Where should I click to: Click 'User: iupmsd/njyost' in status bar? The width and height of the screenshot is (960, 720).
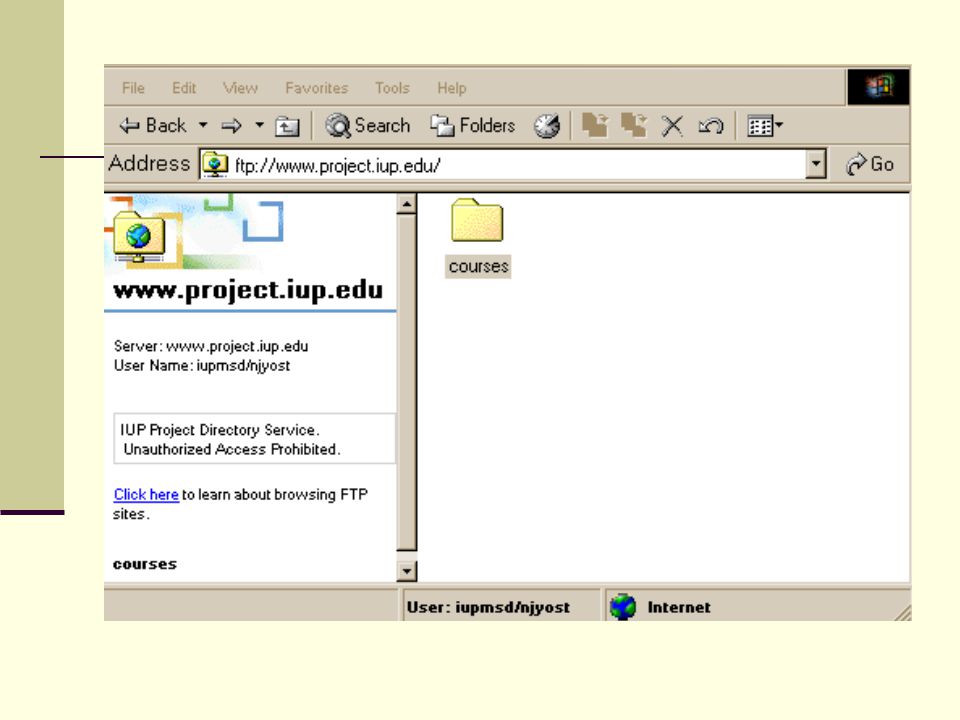pyautogui.click(x=488, y=607)
